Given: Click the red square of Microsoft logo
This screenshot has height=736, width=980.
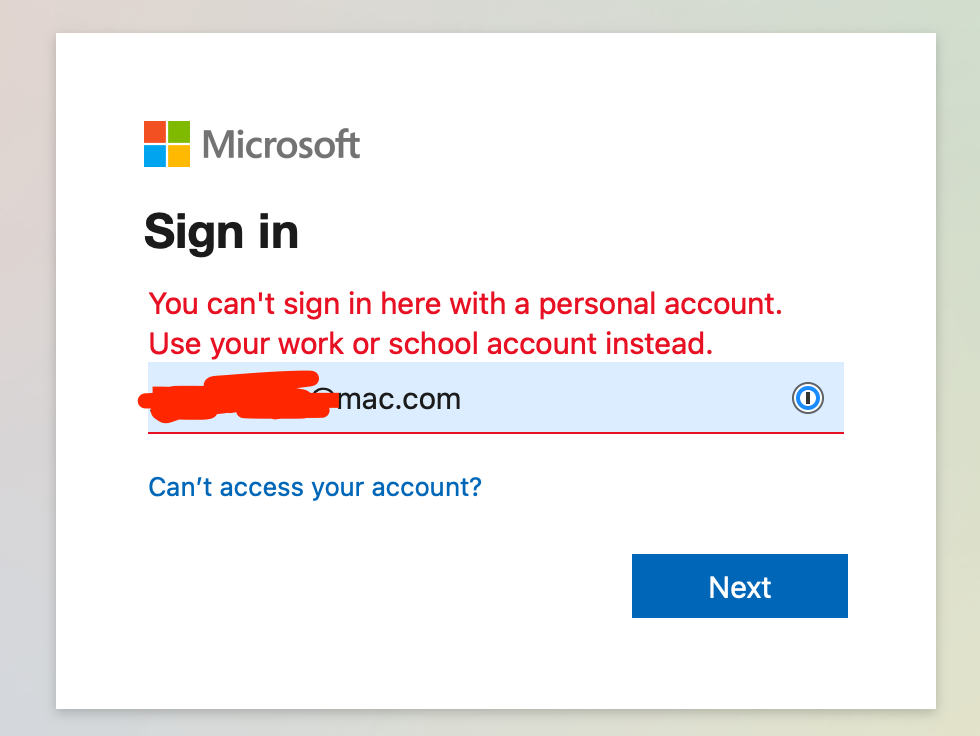Looking at the screenshot, I should [x=154, y=132].
